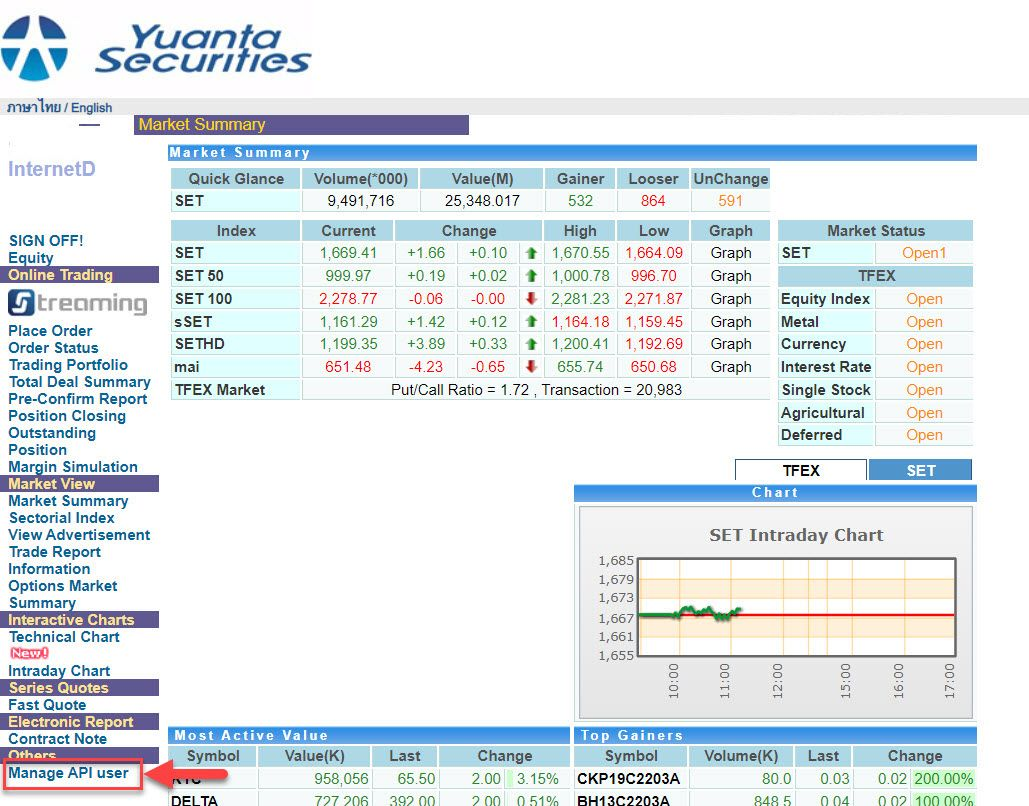Click the green up arrow in SETHD row
This screenshot has height=806, width=1029.
pos(532,344)
